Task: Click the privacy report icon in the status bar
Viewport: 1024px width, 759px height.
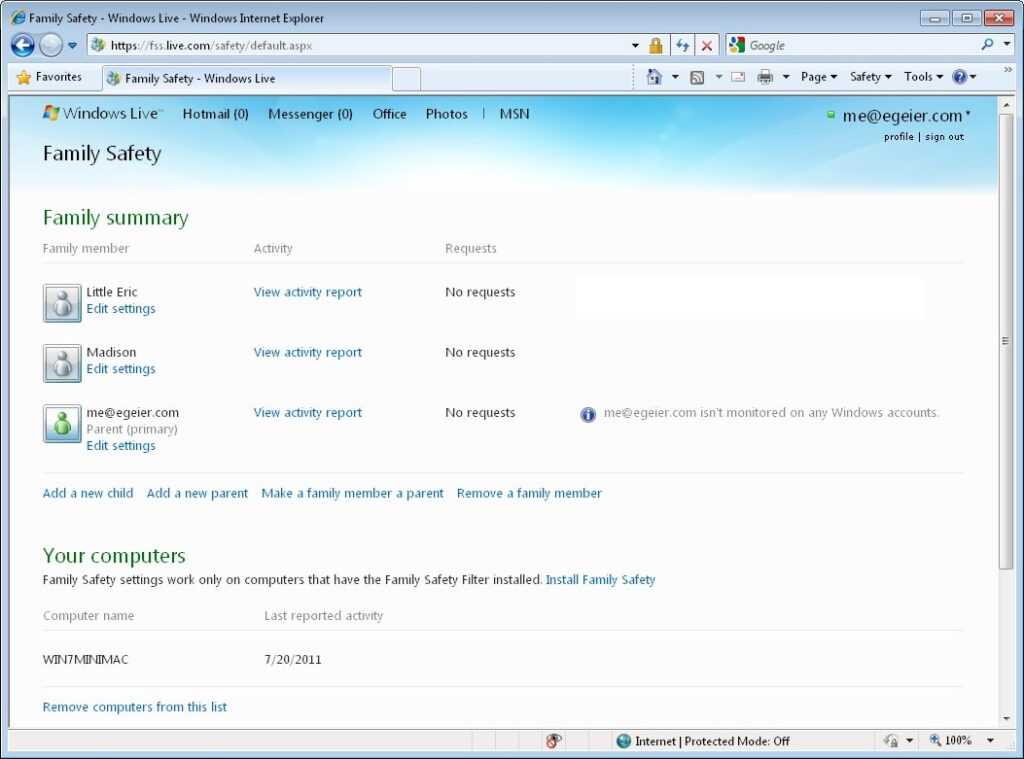Action: (x=554, y=741)
